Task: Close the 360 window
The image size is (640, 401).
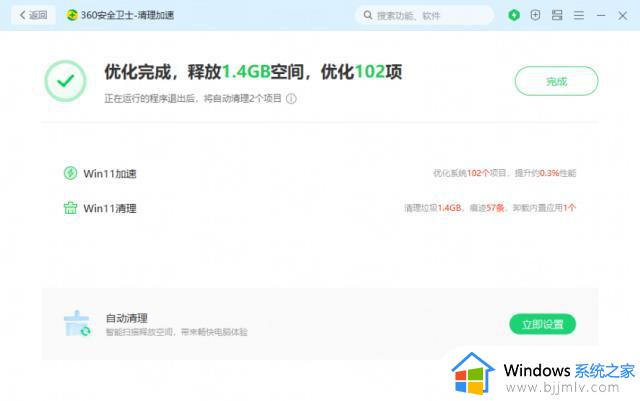Action: (x=622, y=16)
